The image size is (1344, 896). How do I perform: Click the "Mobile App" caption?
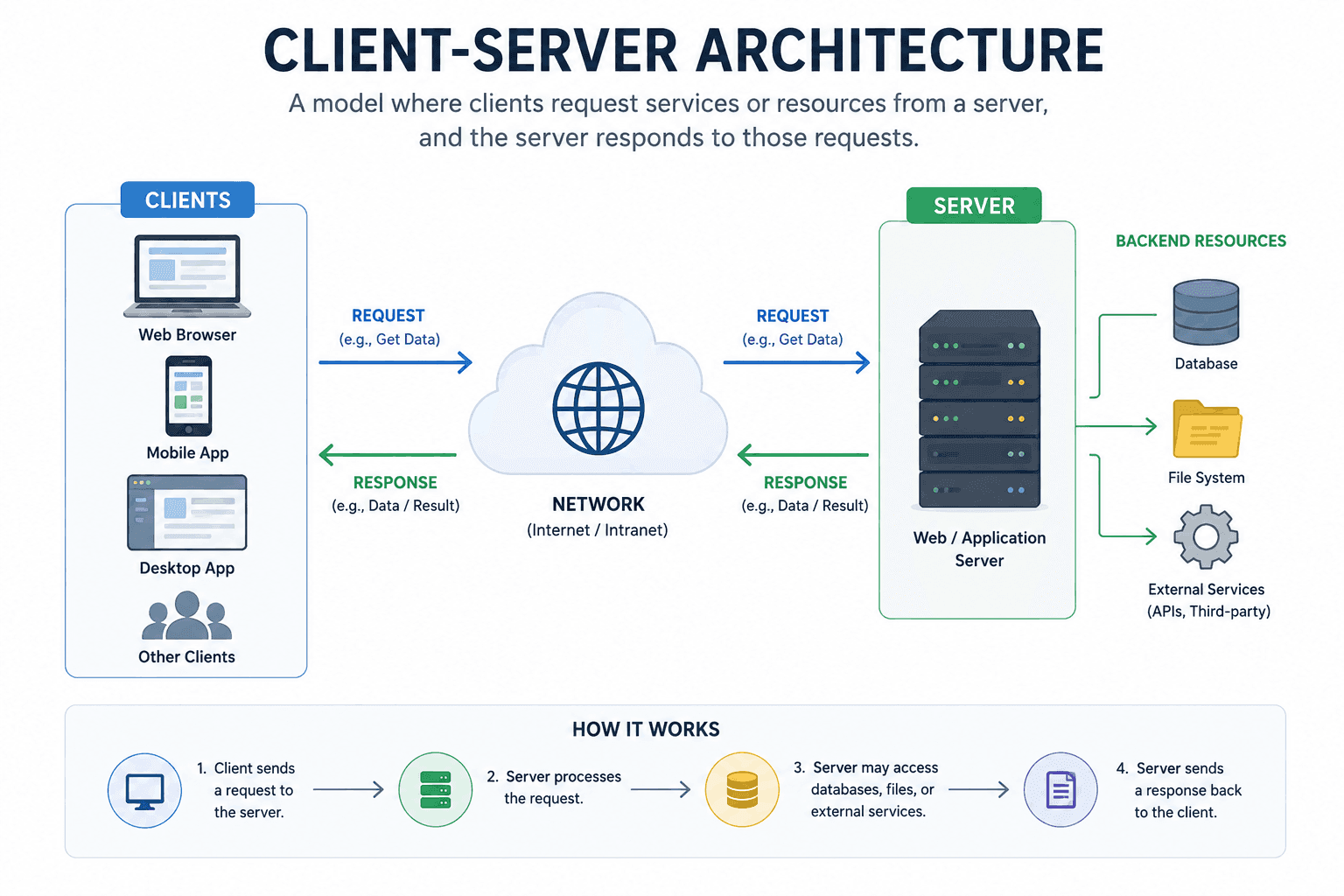[187, 452]
